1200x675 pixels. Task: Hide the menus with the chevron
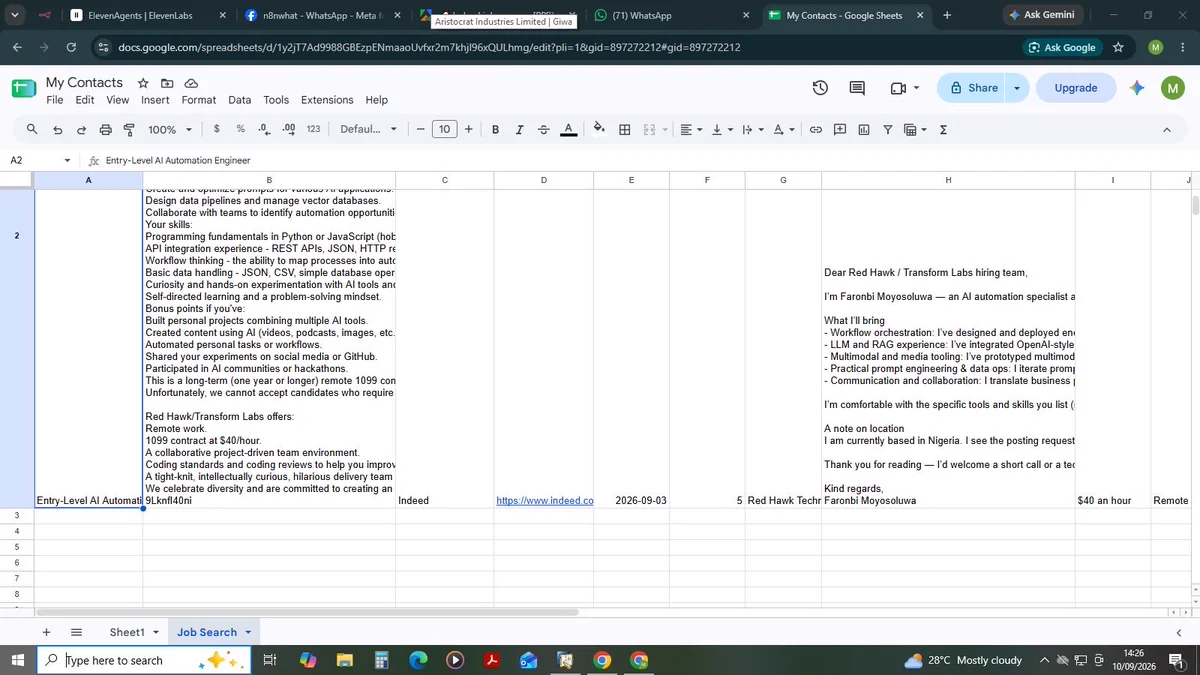[1166, 129]
